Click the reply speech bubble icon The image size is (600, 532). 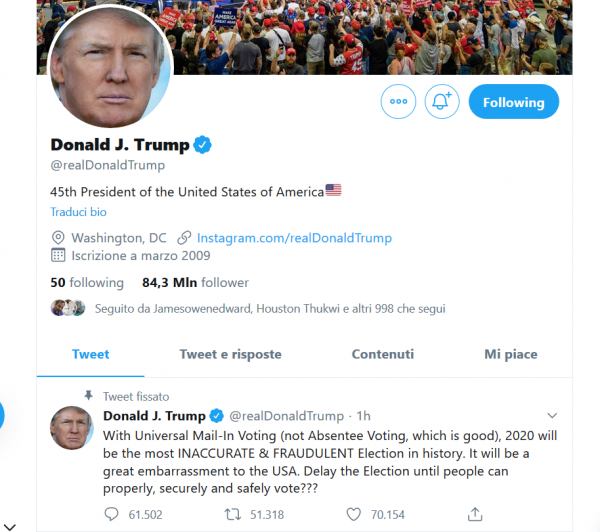[111, 514]
